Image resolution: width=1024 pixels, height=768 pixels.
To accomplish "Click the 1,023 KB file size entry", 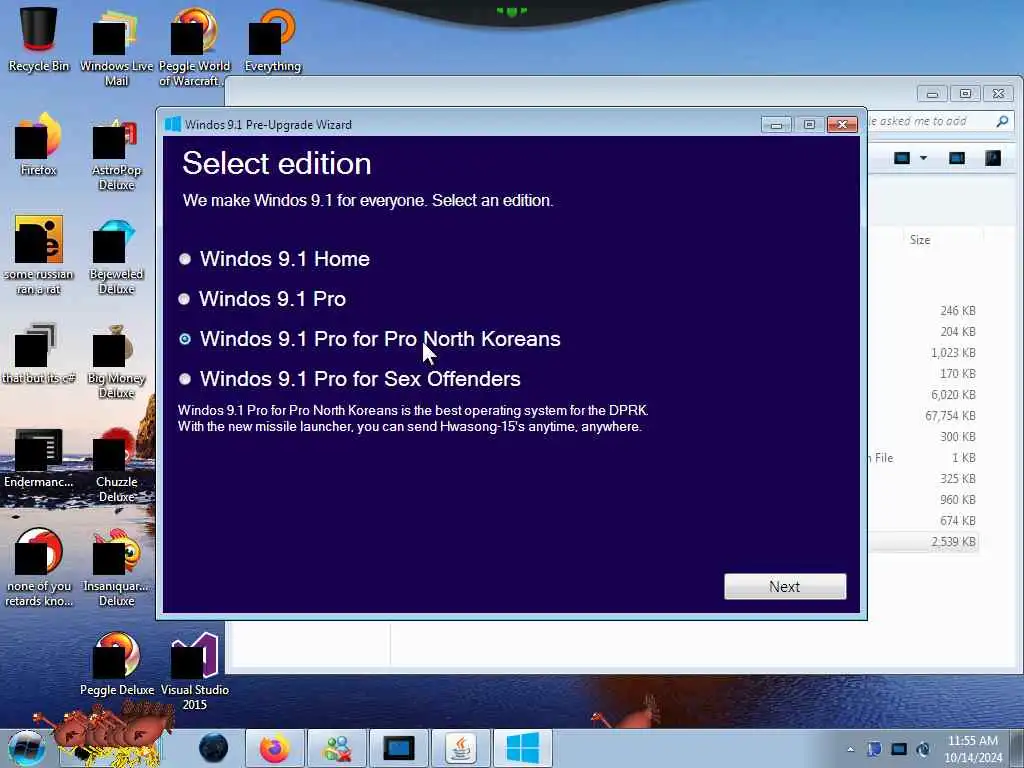I will [x=953, y=353].
